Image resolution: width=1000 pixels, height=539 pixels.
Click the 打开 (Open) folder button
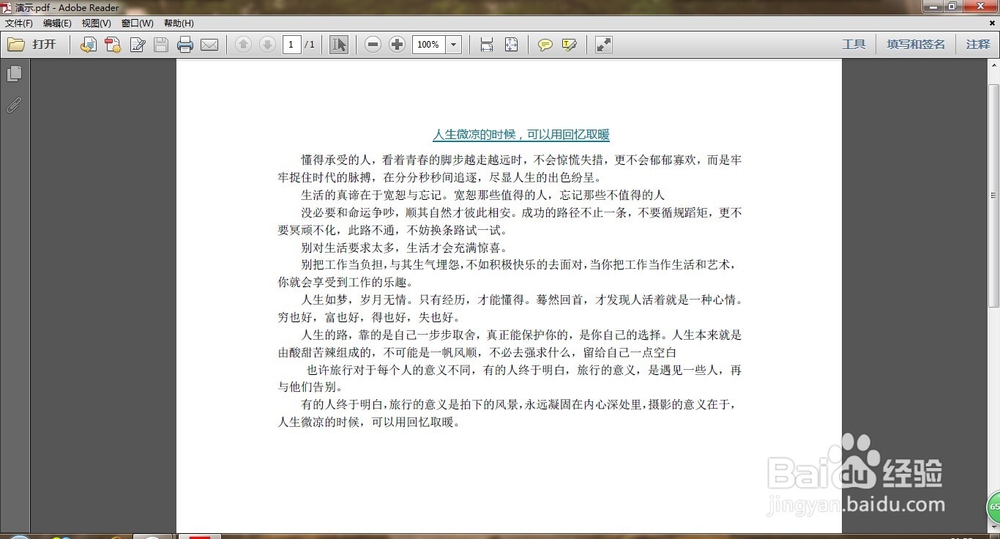tap(31, 45)
